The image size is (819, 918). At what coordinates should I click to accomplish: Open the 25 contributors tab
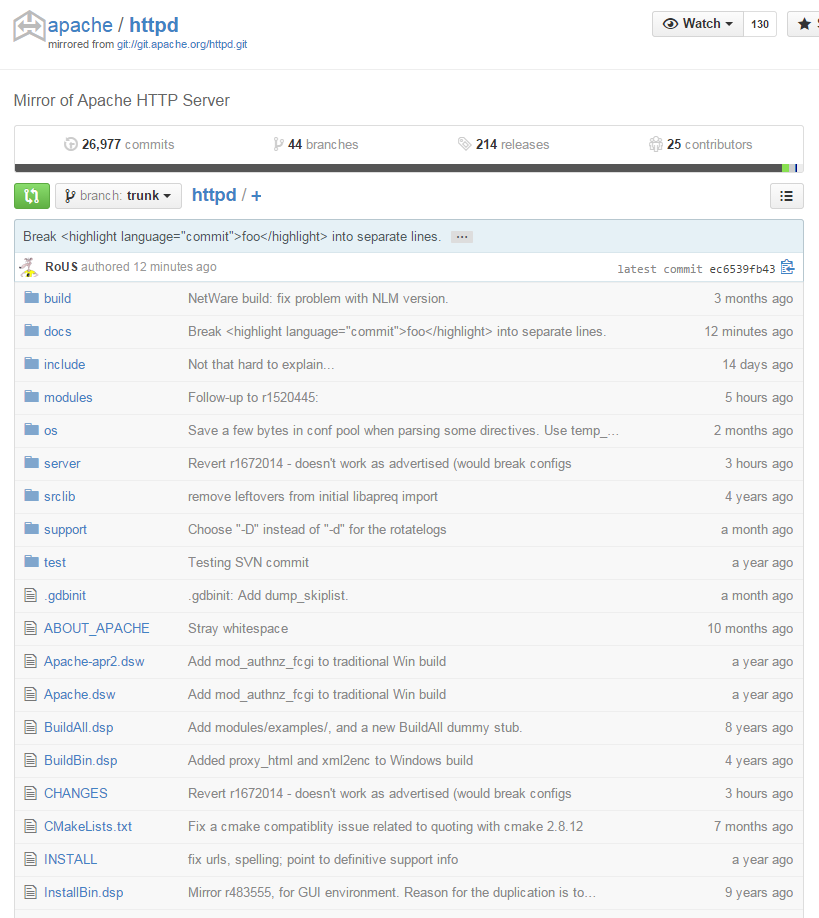point(700,144)
